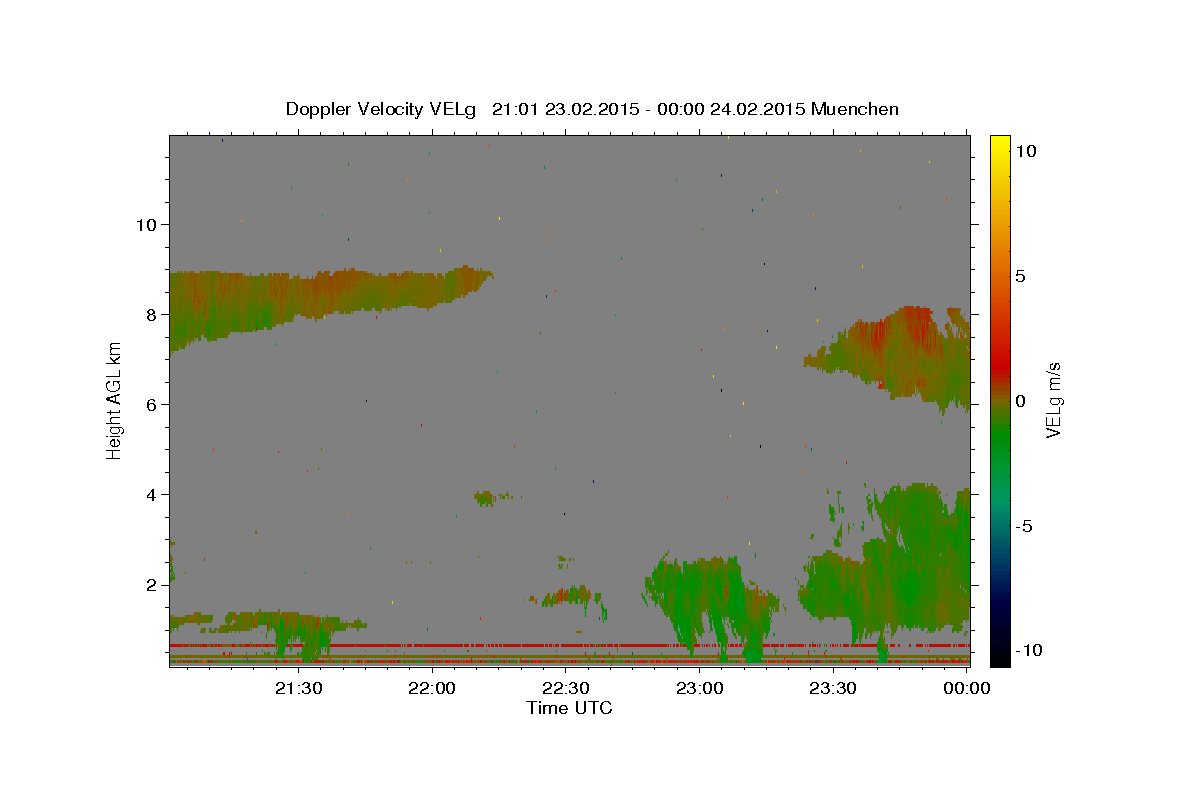Click the colorbar value 5 label
Viewport: 1200px width, 800px height.
pos(1021,276)
